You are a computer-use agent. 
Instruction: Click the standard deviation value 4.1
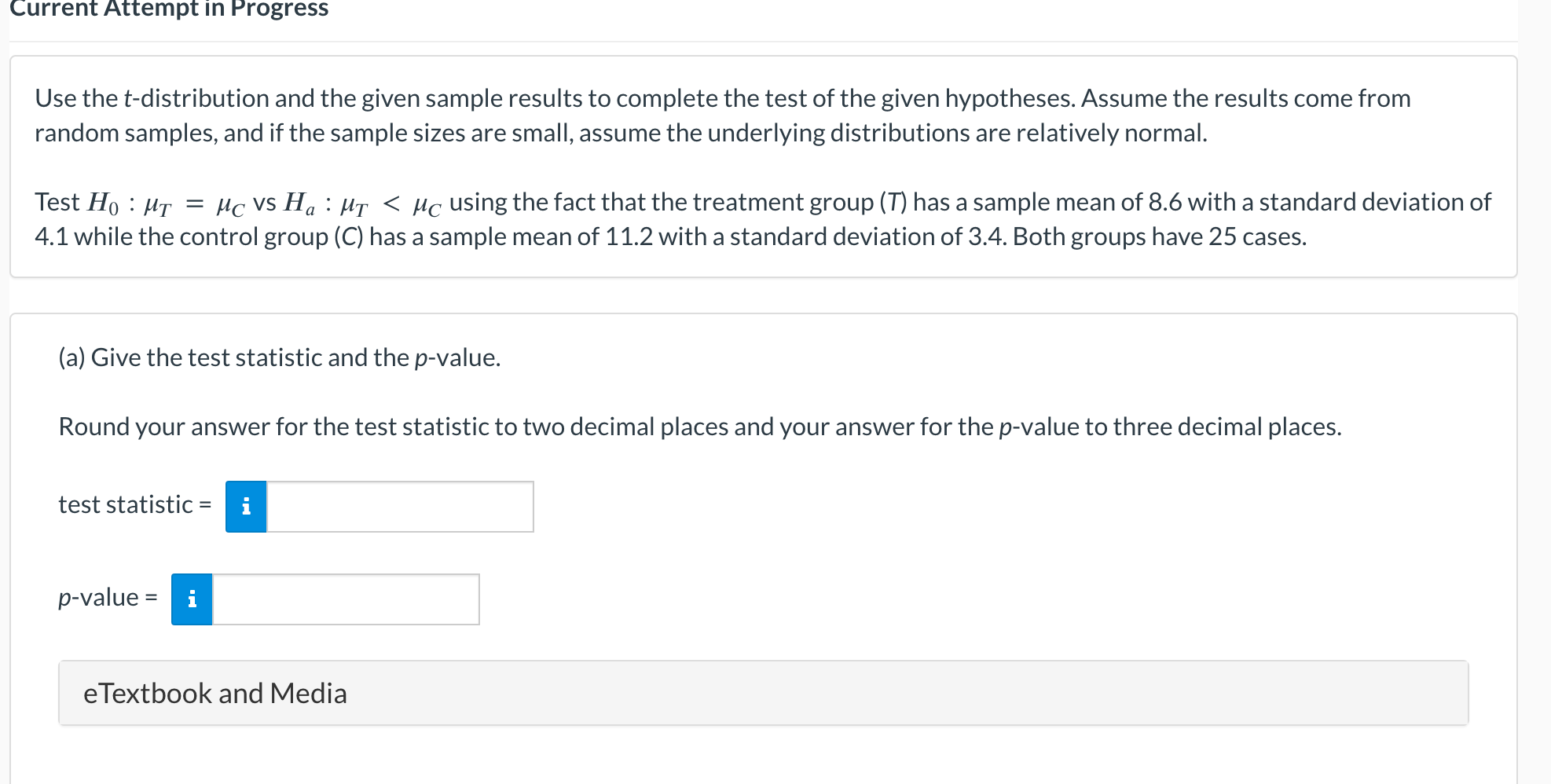(x=52, y=236)
